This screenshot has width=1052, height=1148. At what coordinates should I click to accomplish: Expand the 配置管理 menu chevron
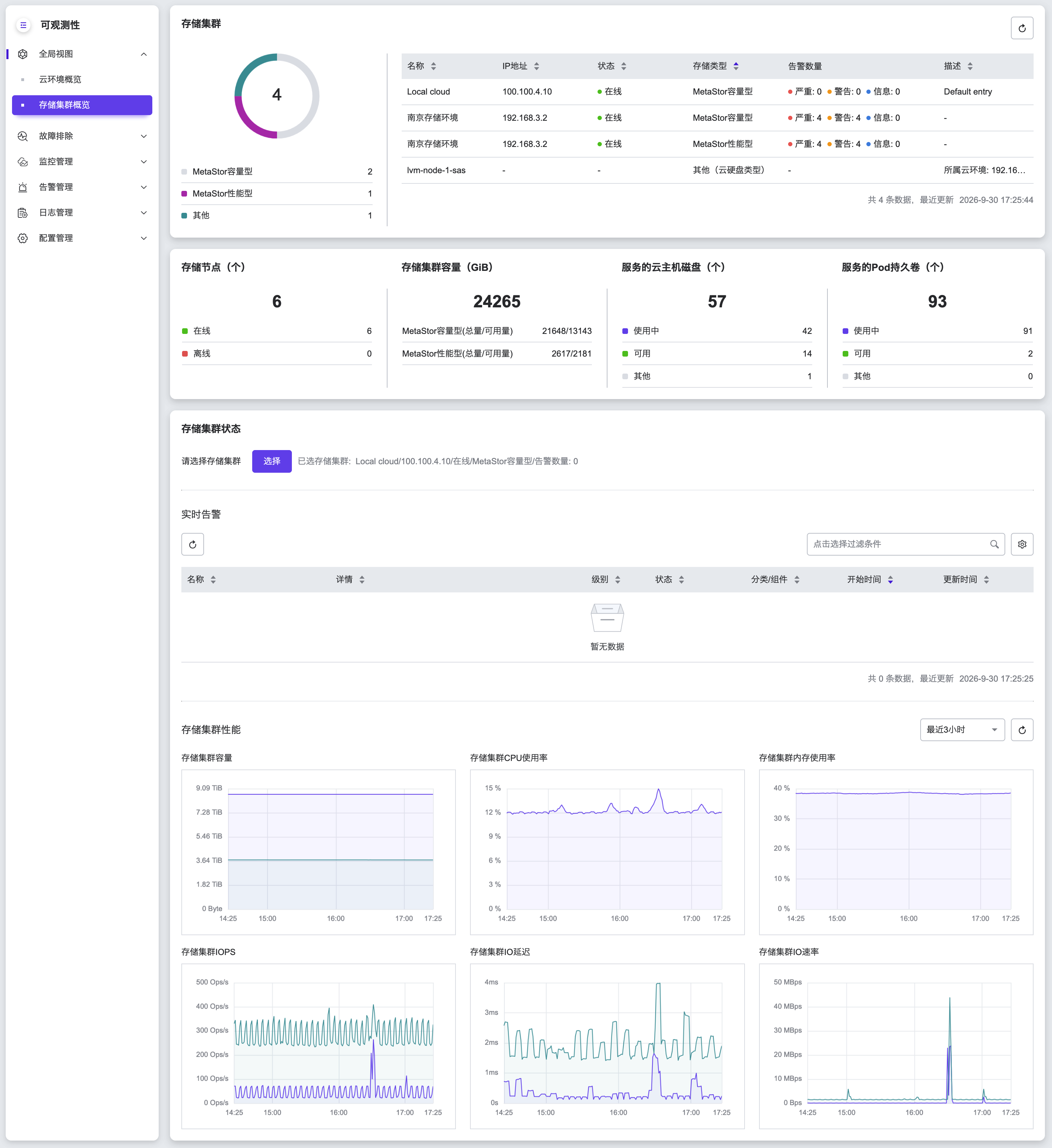pyautogui.click(x=143, y=238)
